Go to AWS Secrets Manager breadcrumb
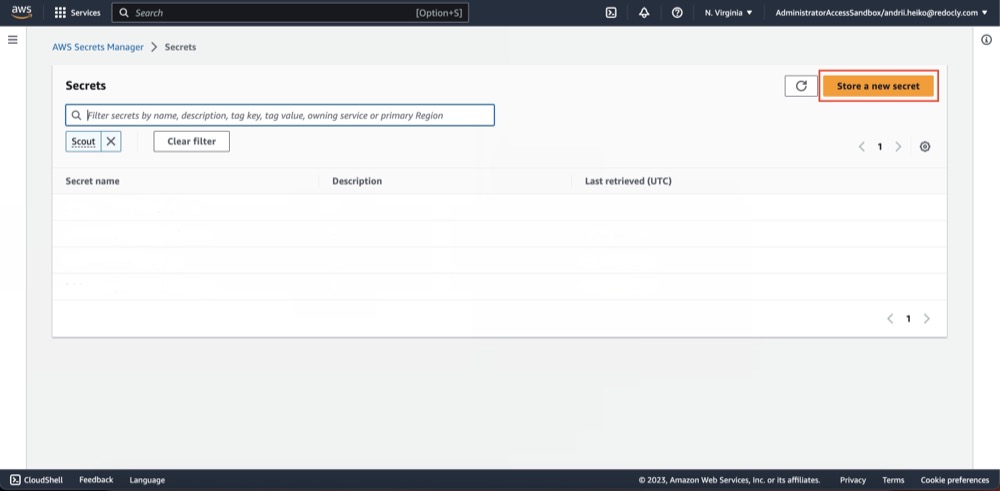 (x=98, y=47)
